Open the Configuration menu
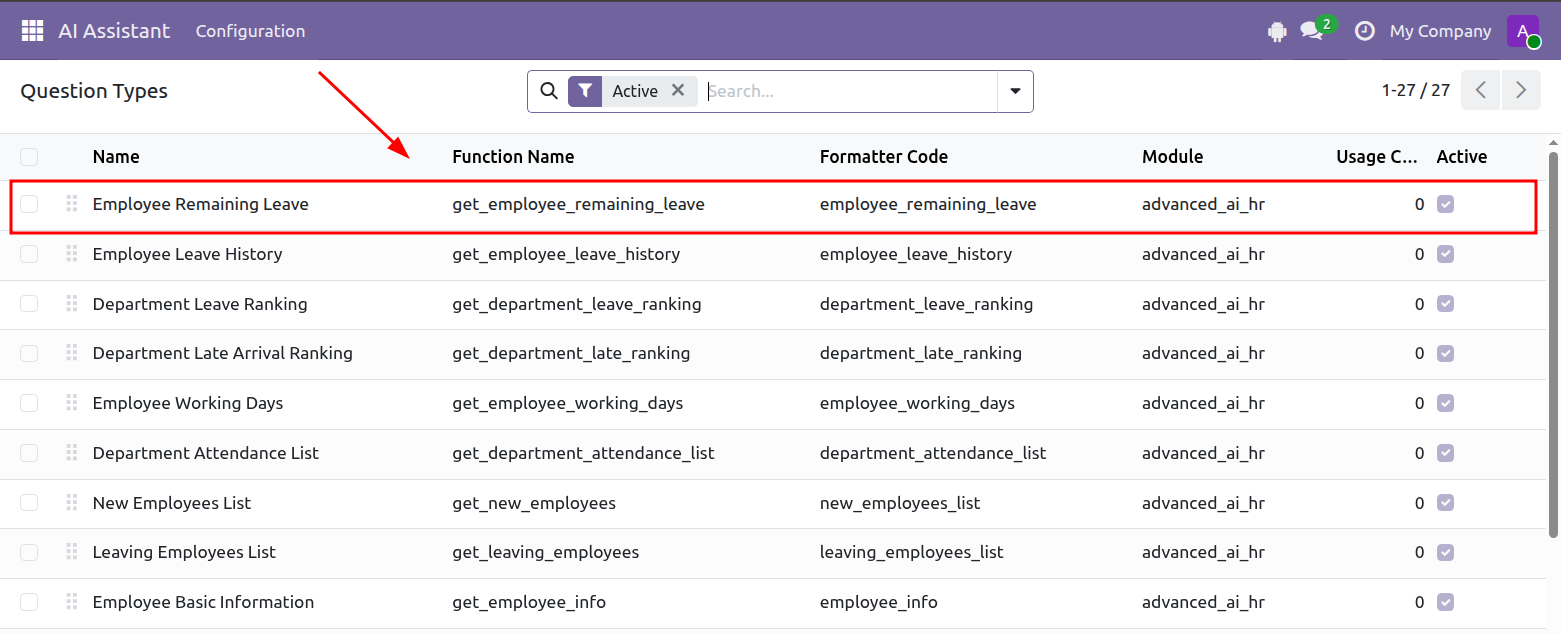Image resolution: width=1561 pixels, height=634 pixels. [250, 31]
